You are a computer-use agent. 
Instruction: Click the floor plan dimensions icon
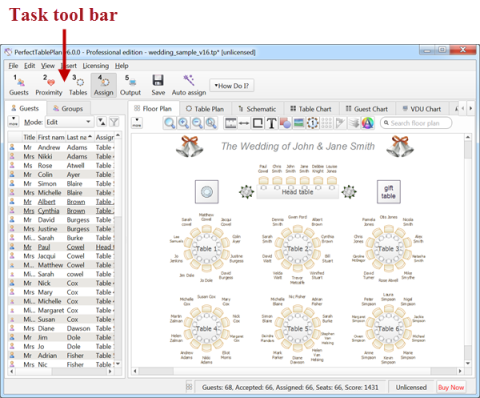point(231,123)
